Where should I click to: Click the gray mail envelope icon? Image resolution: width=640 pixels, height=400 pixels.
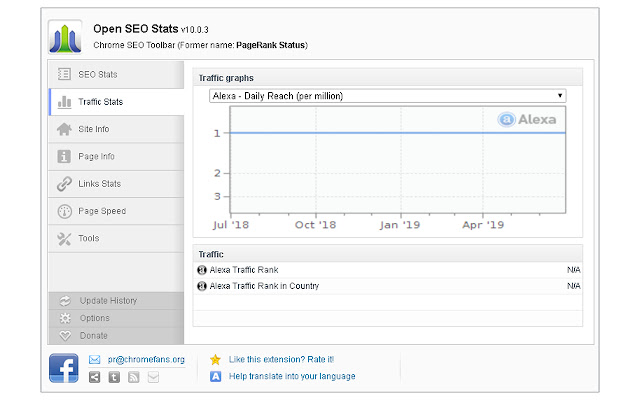(x=153, y=377)
